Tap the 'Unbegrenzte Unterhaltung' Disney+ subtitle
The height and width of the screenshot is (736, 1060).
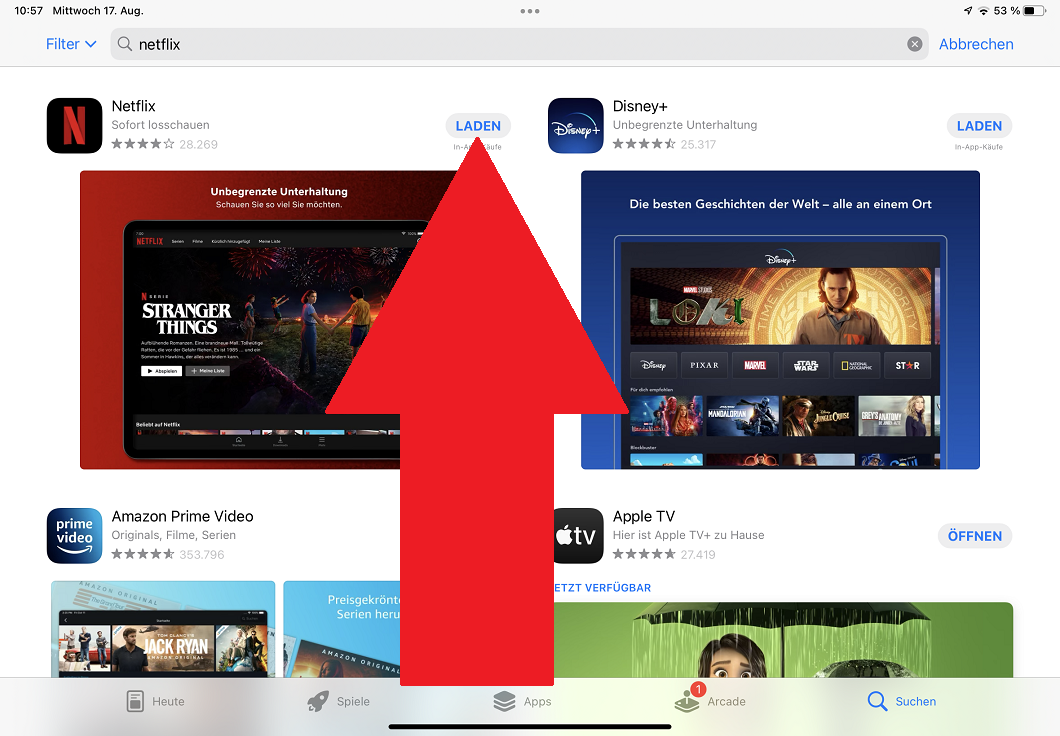point(685,125)
